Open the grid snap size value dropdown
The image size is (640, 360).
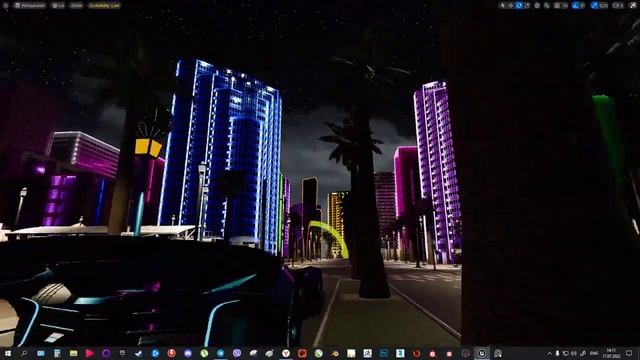tap(565, 5)
